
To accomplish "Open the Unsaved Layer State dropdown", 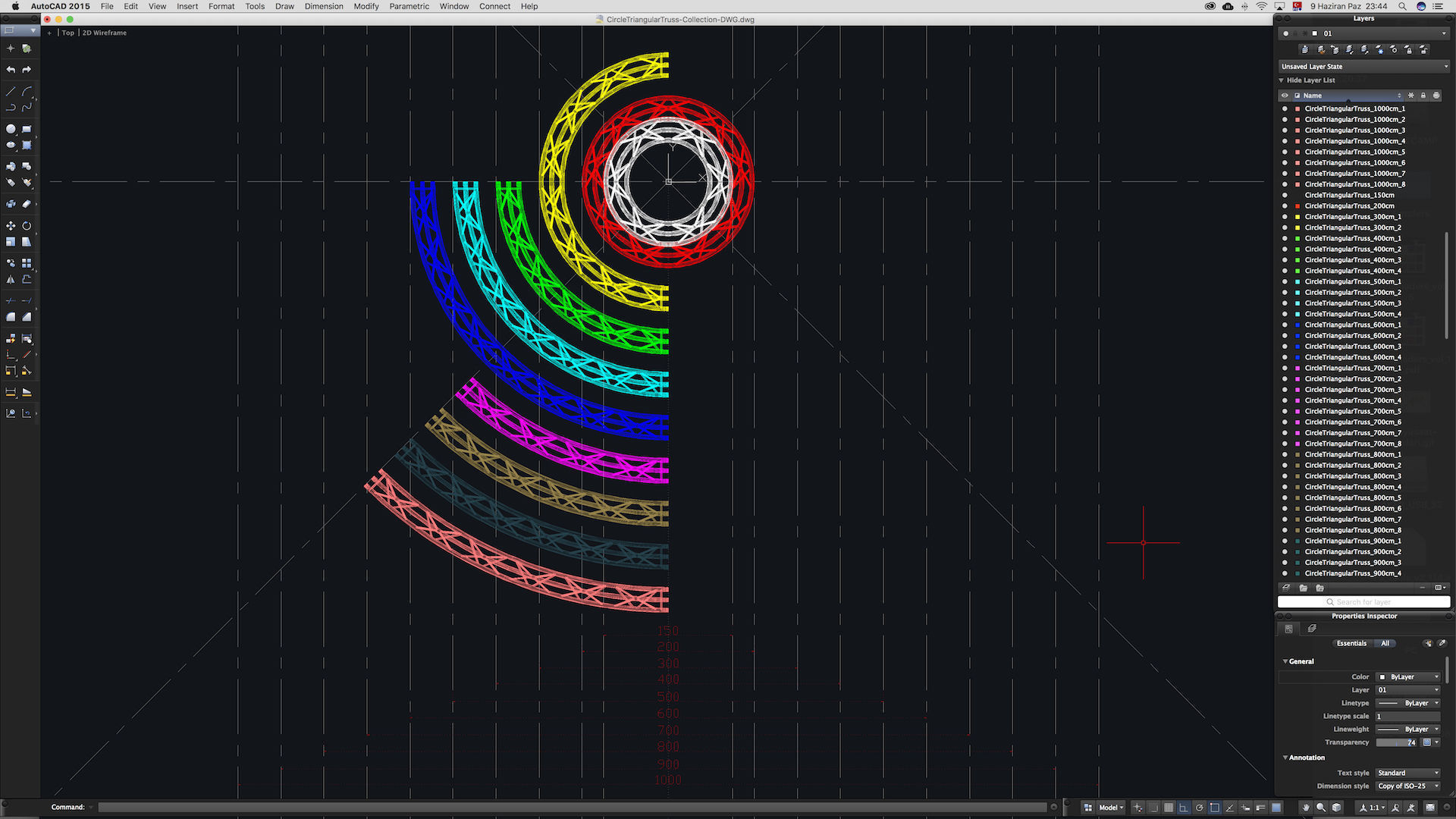I will click(x=1363, y=67).
